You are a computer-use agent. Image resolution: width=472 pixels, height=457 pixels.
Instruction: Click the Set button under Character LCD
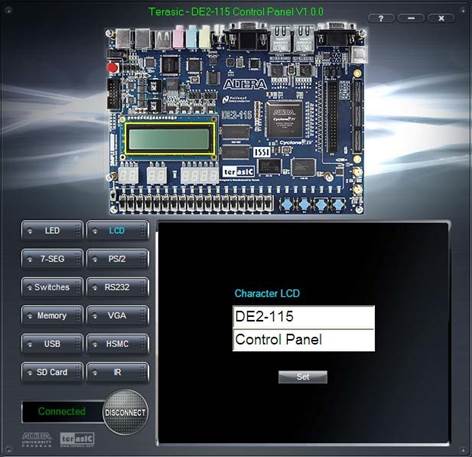303,377
